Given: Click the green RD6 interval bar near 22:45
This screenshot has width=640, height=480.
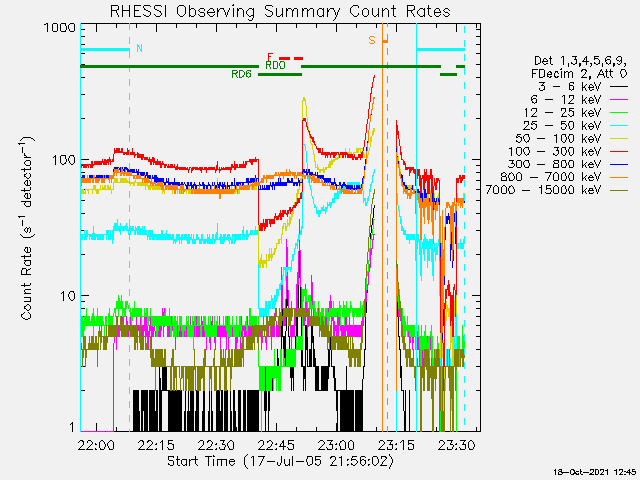Looking at the screenshot, I should 280,75.
